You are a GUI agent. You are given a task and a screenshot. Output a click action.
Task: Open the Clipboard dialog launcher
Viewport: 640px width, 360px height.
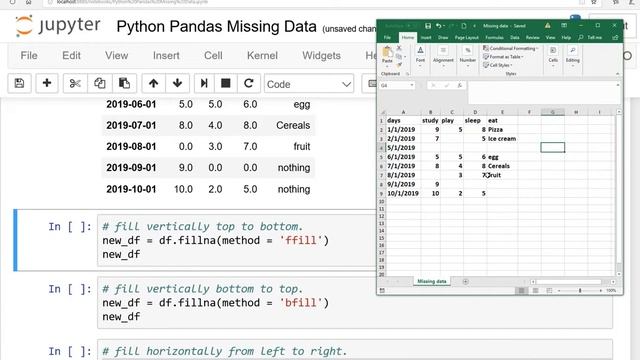407,74
